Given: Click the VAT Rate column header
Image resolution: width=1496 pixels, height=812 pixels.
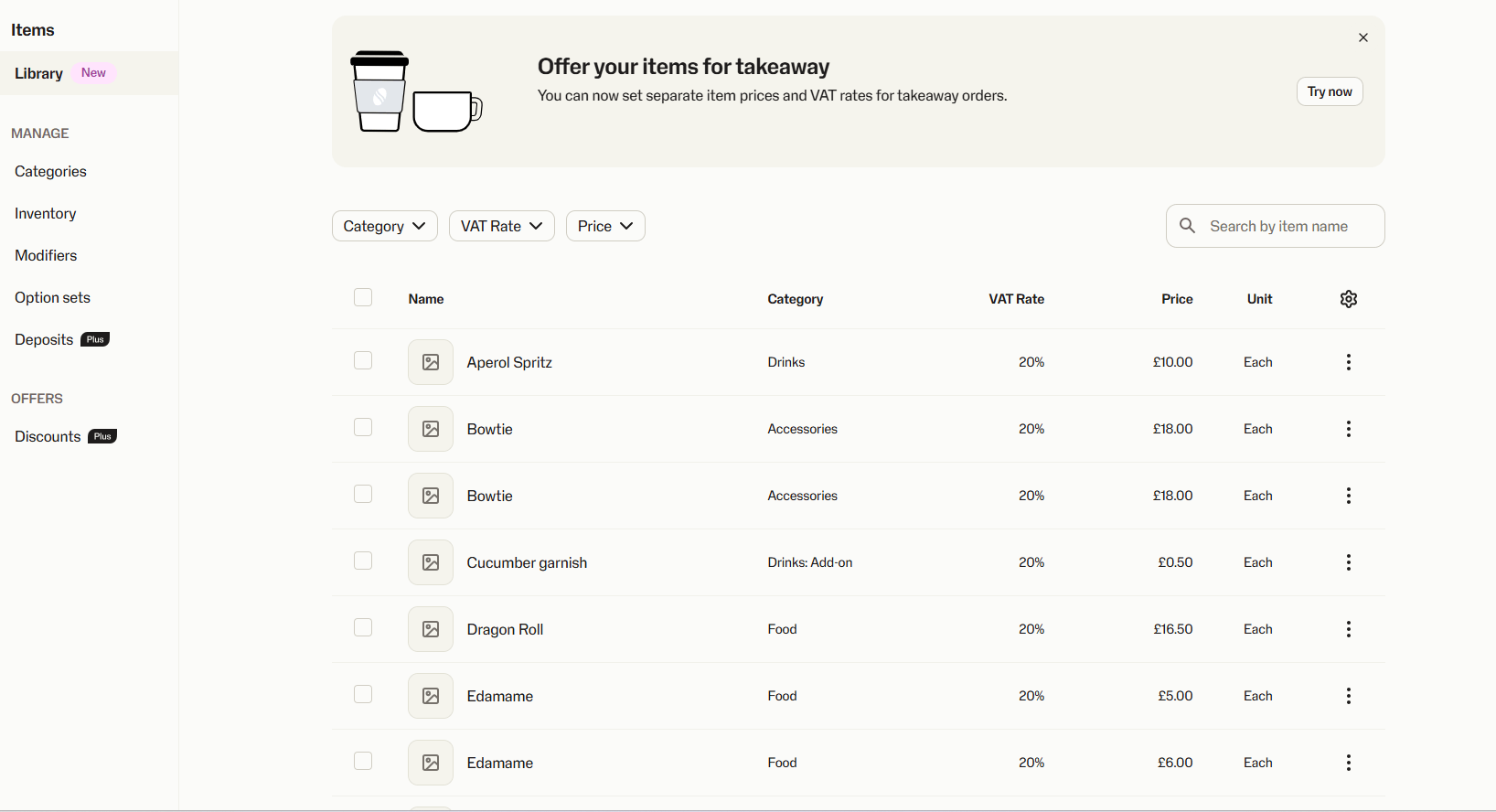Looking at the screenshot, I should pos(1017,299).
